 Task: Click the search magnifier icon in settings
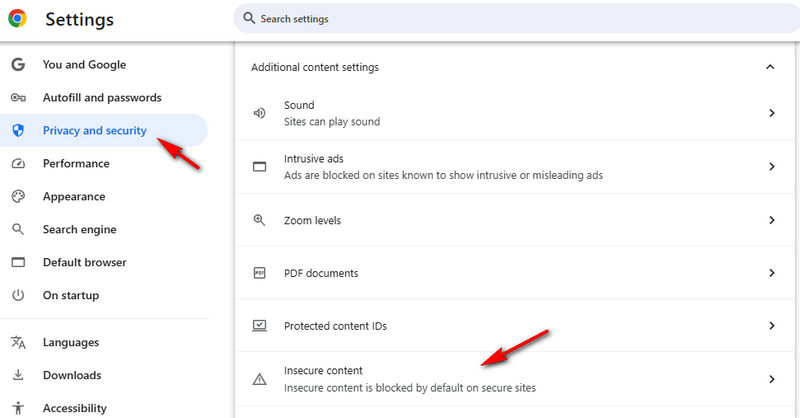(249, 18)
